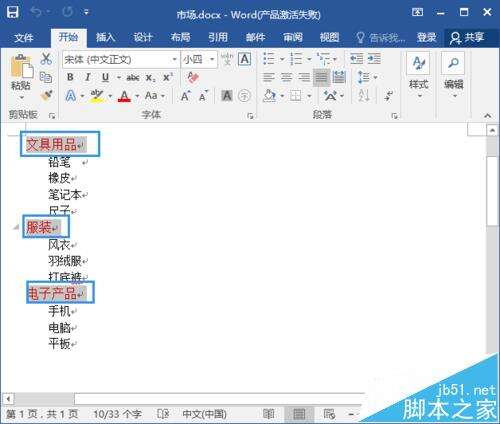This screenshot has width=500, height=424.
Task: Collapse the ribbon with up chevron
Action: pos(488,116)
